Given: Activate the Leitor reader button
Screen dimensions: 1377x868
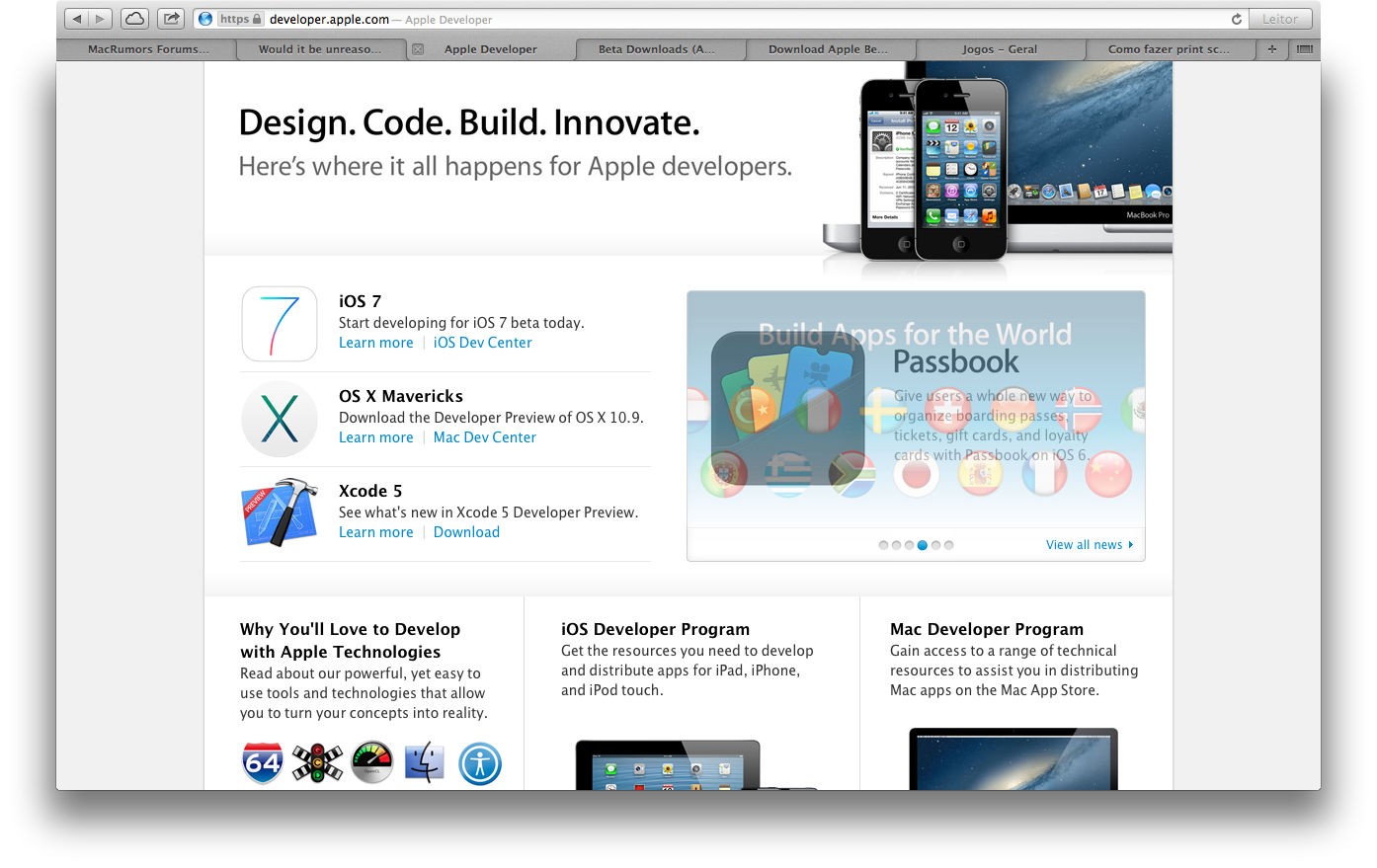Looking at the screenshot, I should pyautogui.click(x=1280, y=19).
